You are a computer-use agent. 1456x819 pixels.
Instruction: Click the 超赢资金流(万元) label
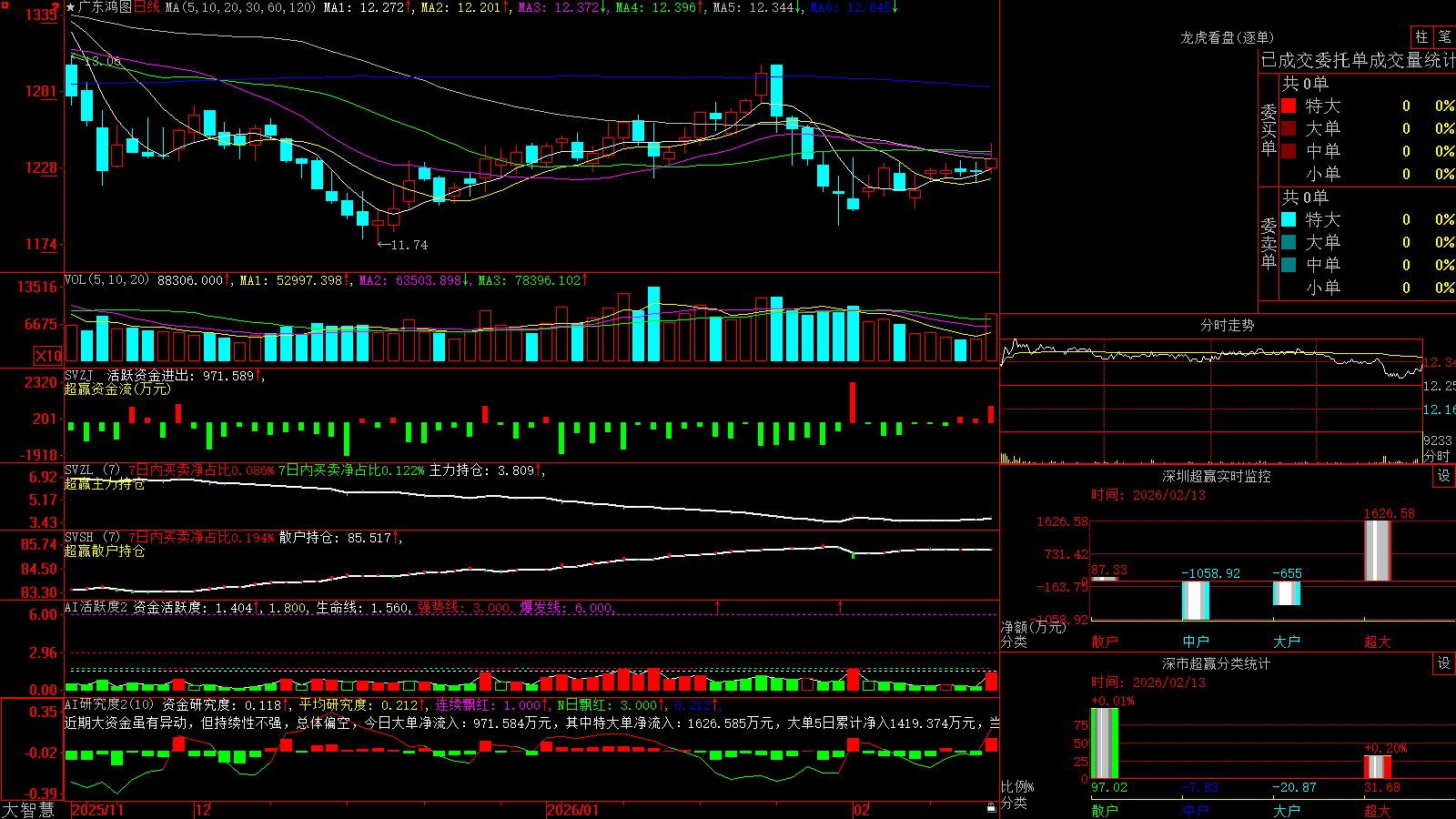pos(117,389)
